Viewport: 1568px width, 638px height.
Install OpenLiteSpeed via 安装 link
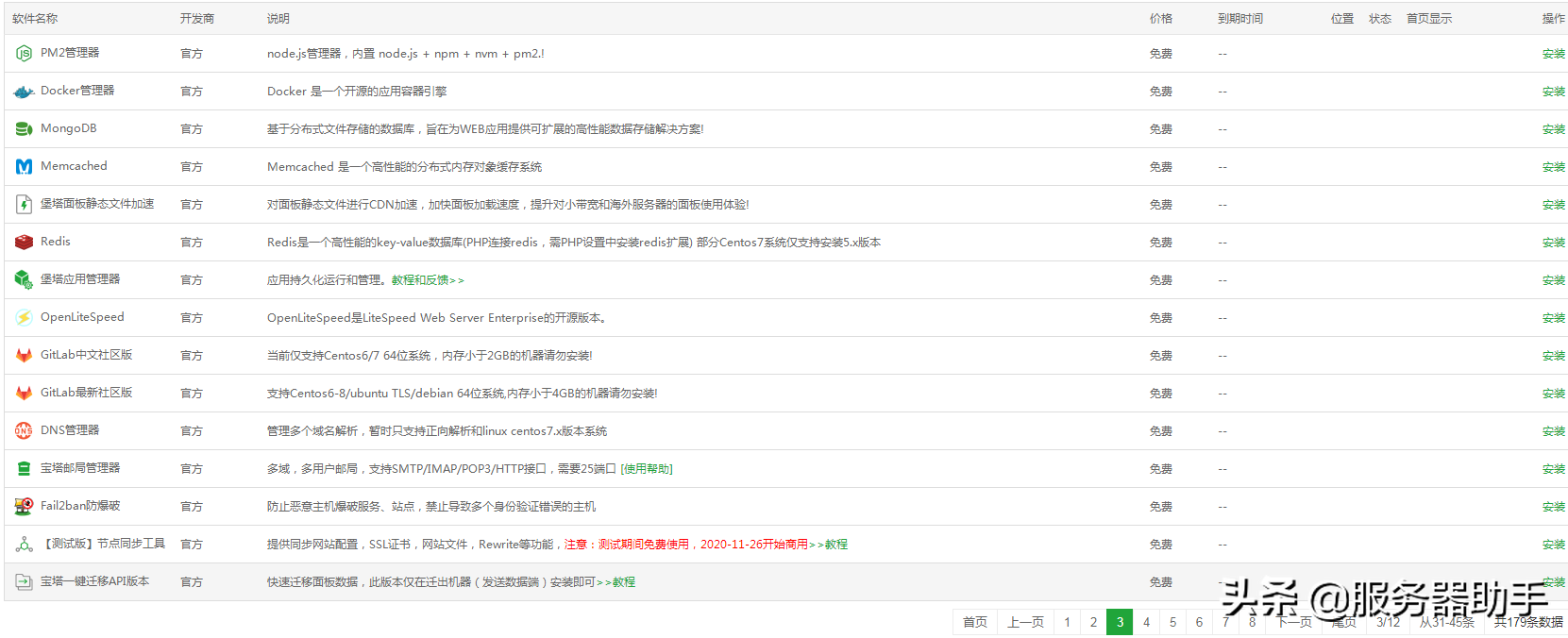pos(1553,318)
